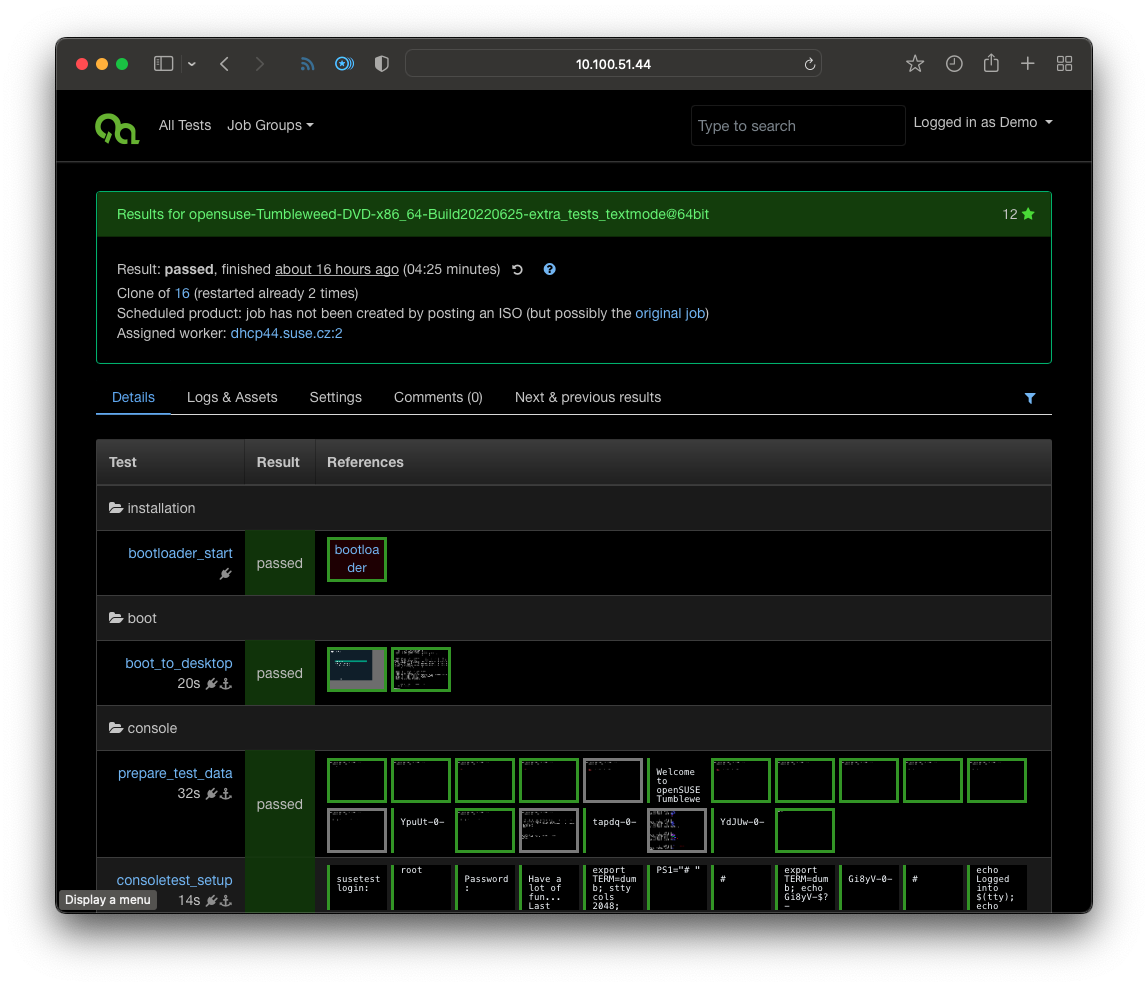Click the 10.100.51.44 address field
The image size is (1148, 987).
click(613, 64)
